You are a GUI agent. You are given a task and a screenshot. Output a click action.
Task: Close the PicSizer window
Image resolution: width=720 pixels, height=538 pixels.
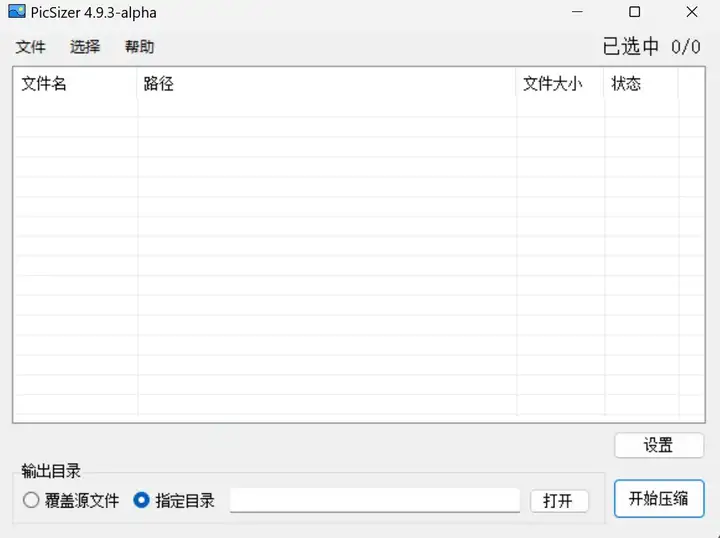point(692,12)
